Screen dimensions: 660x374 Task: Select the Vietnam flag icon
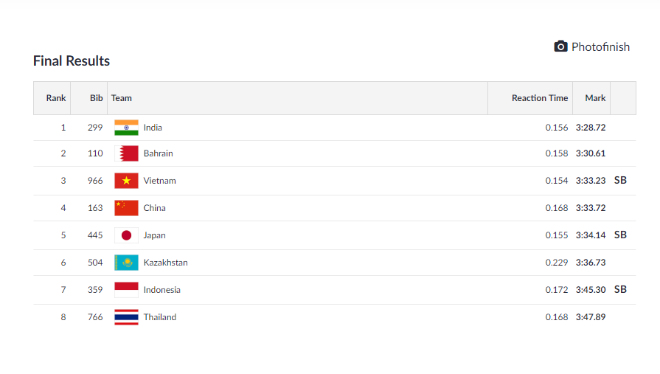(126, 181)
